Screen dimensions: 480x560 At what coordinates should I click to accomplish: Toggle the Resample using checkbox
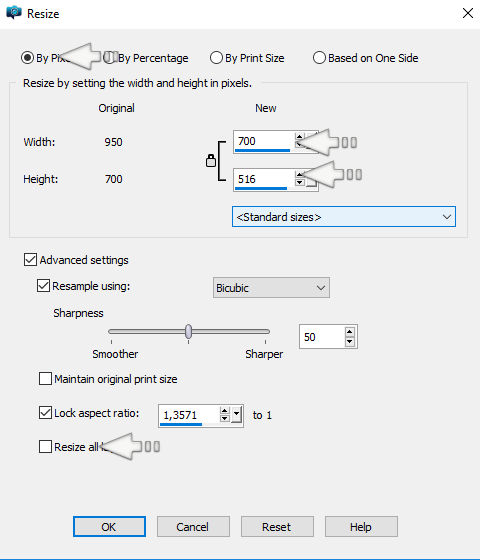click(x=43, y=286)
